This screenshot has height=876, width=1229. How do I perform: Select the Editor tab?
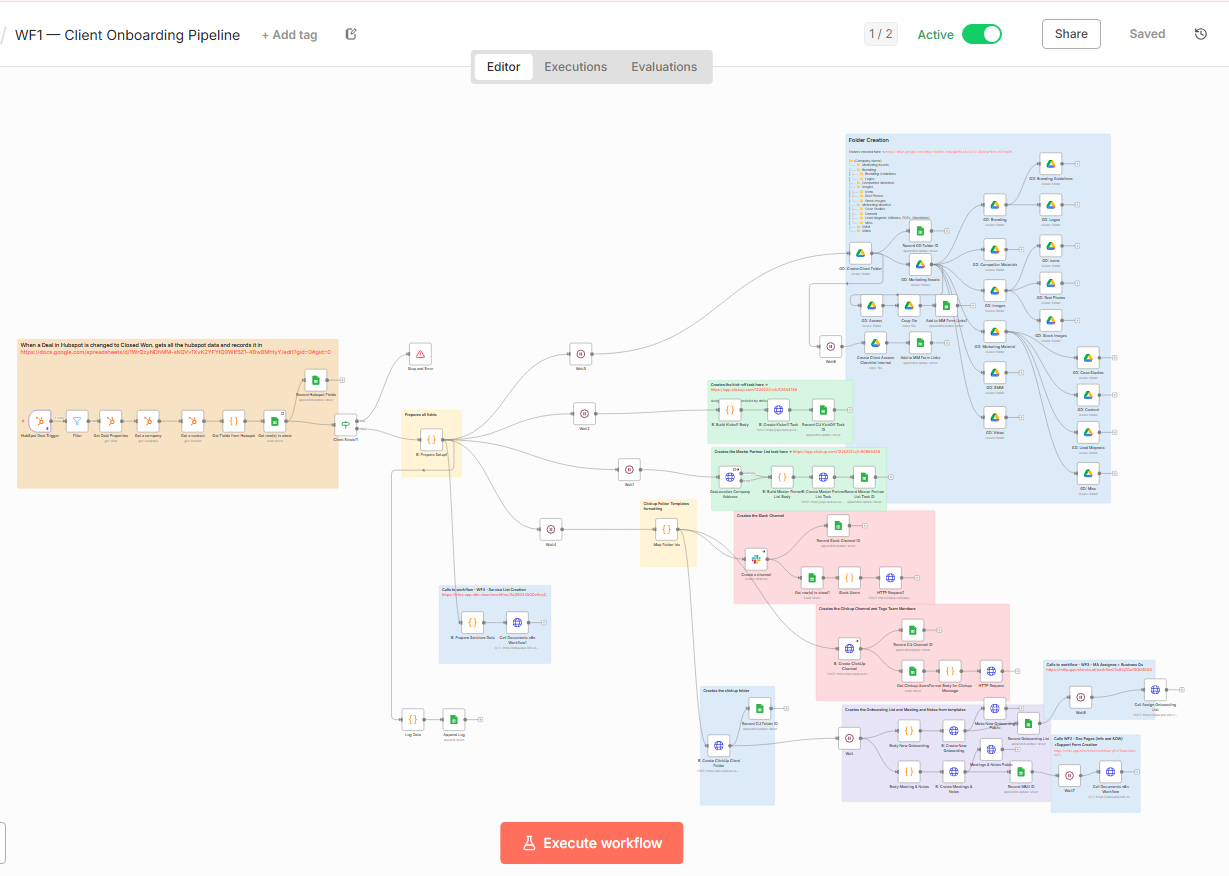point(503,67)
